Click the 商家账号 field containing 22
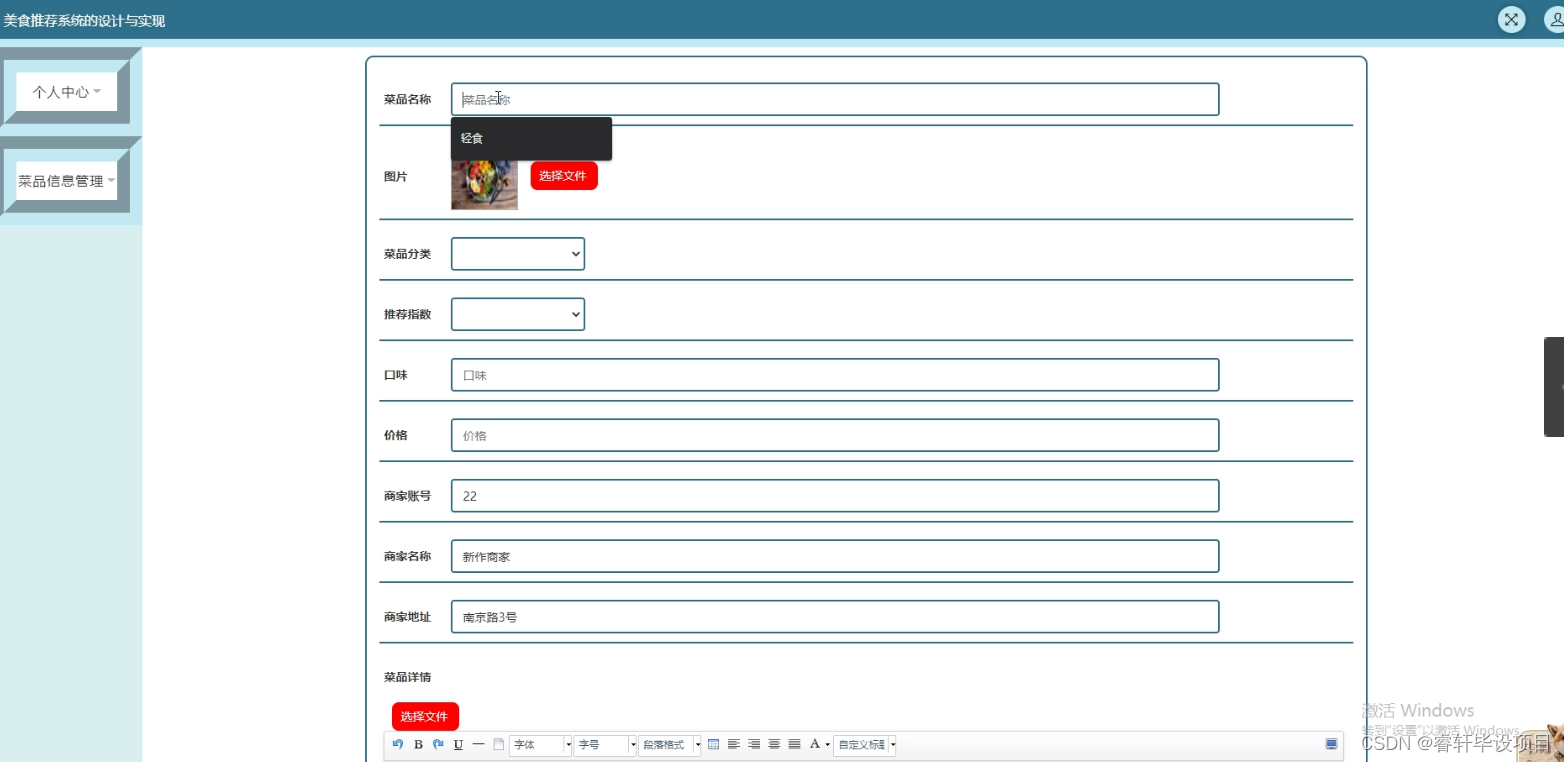 click(x=835, y=496)
